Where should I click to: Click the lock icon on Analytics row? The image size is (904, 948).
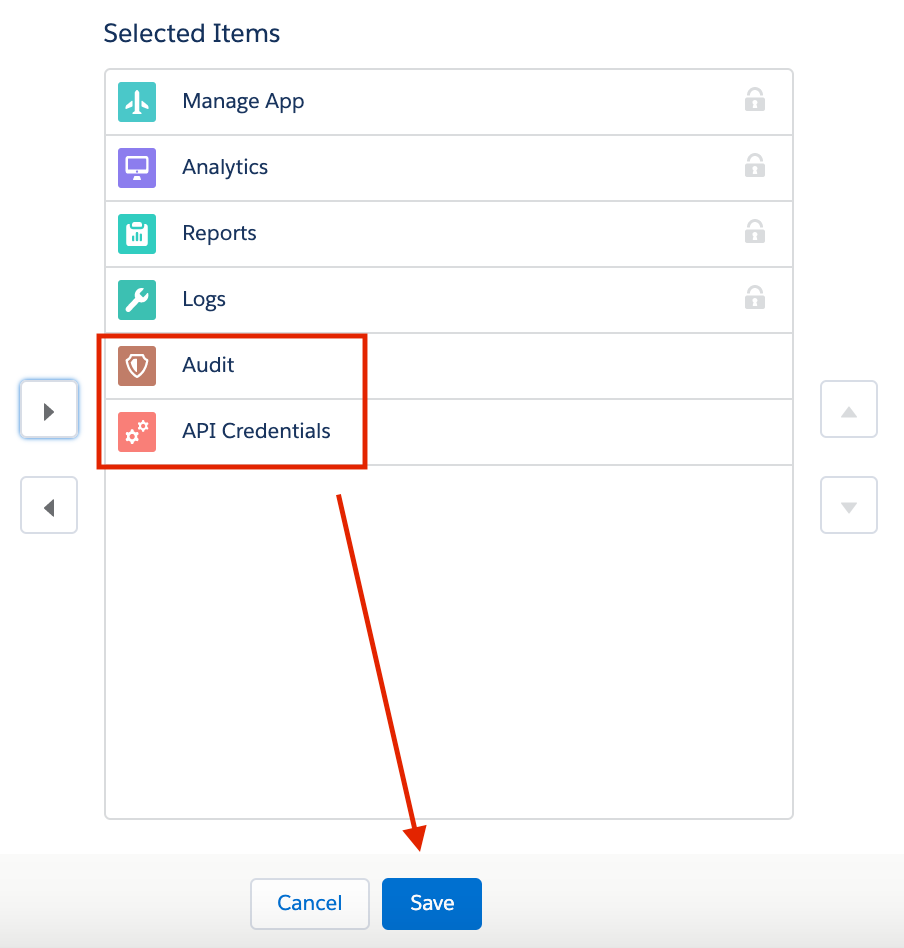755,166
